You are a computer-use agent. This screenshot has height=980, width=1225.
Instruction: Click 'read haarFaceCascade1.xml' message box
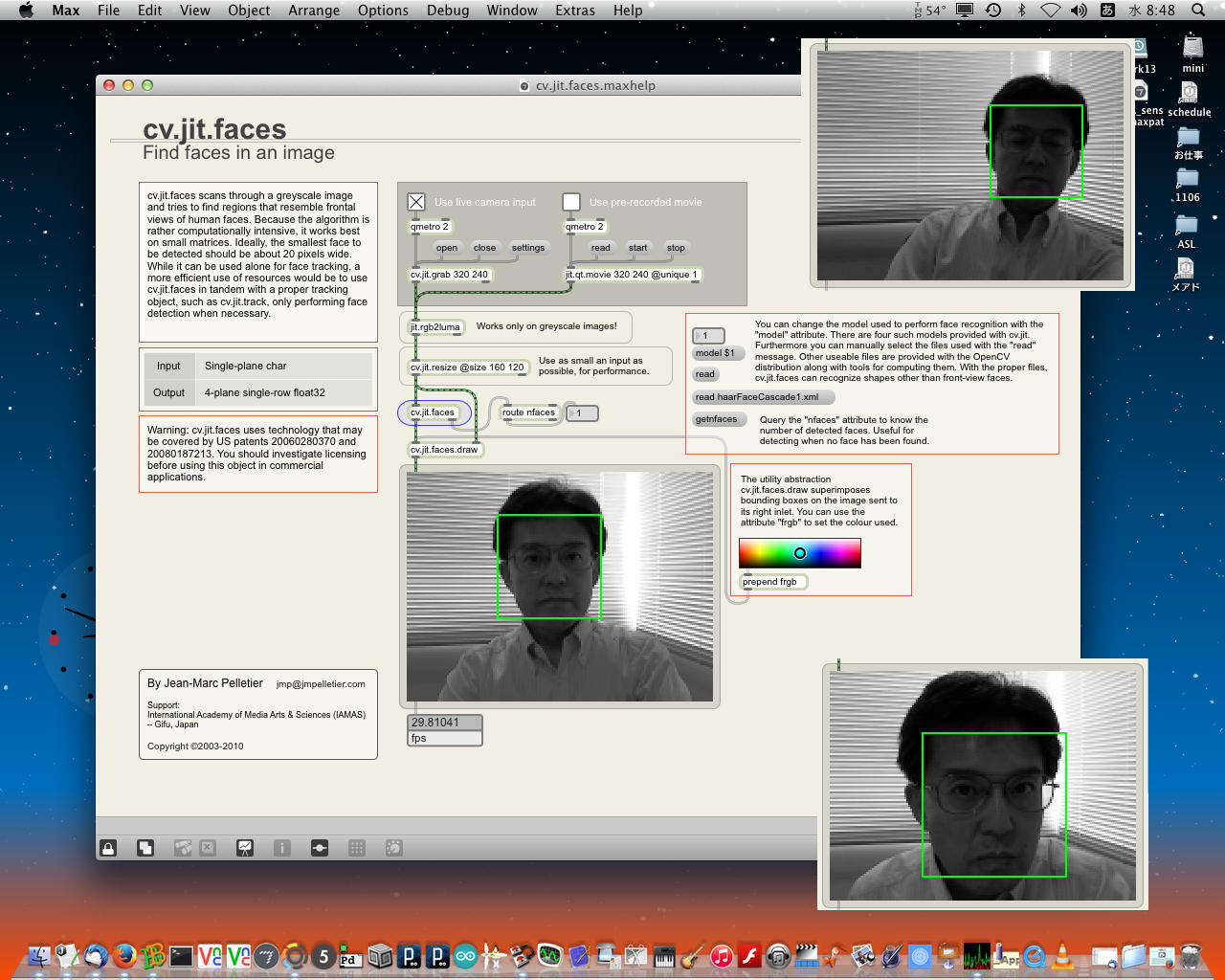tap(762, 397)
